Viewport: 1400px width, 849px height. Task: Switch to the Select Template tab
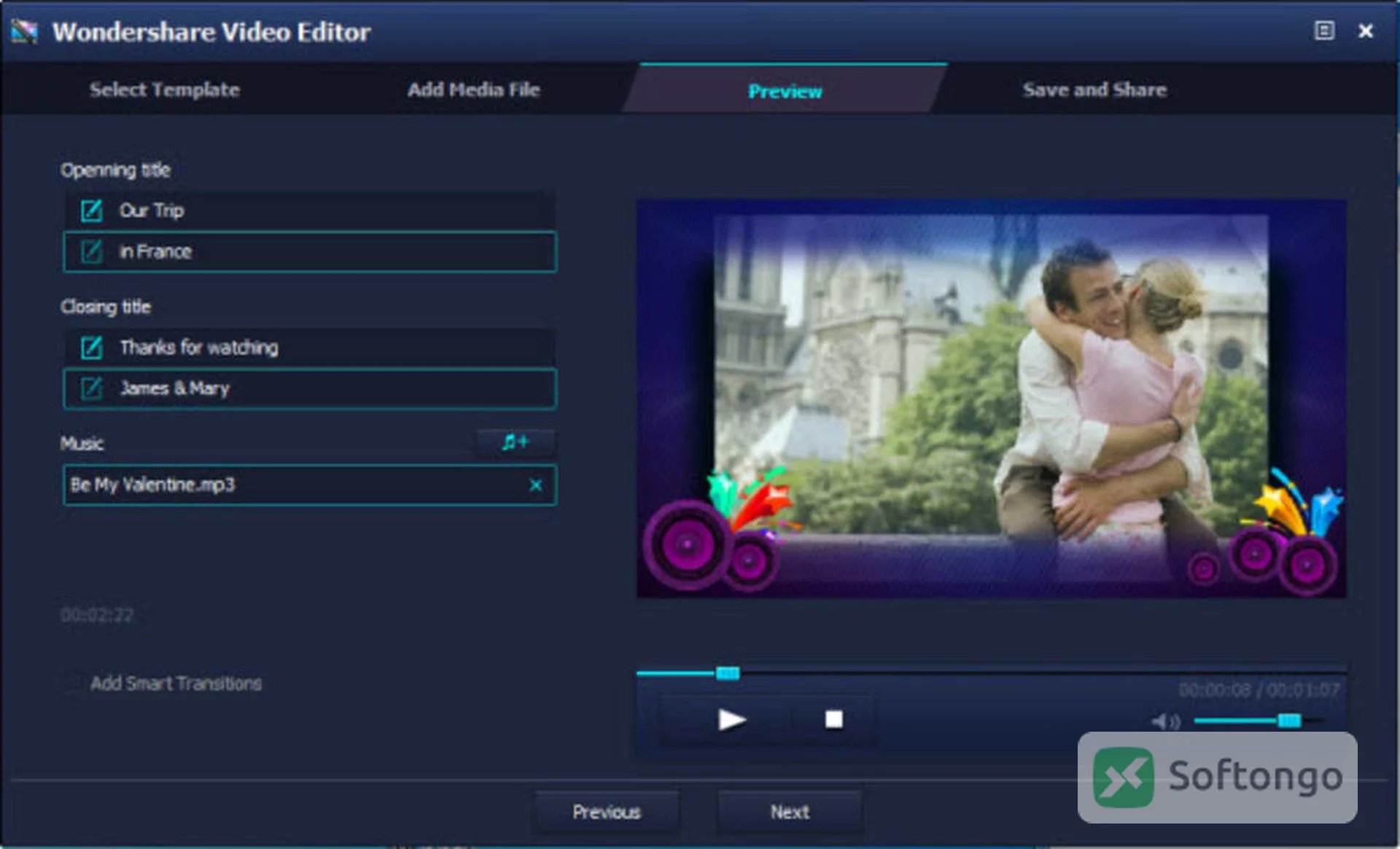pyautogui.click(x=165, y=90)
